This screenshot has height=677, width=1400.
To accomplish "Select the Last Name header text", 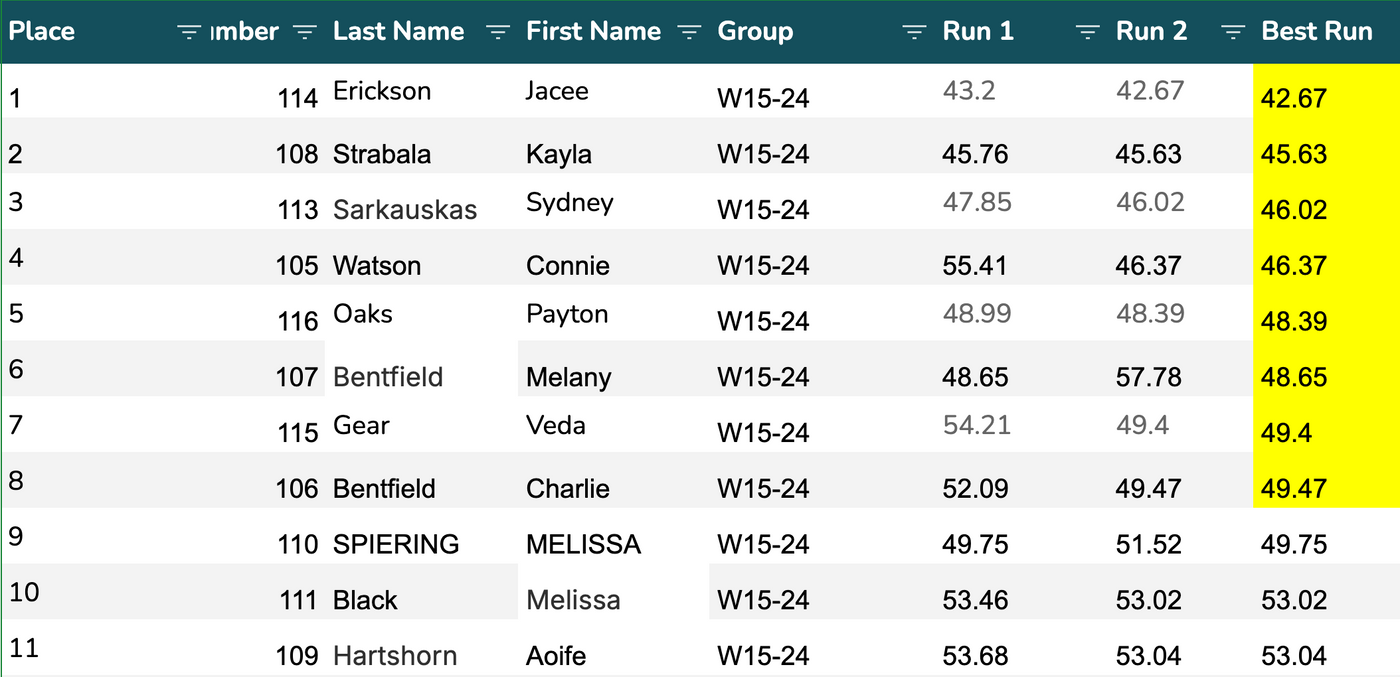I will pos(398,32).
